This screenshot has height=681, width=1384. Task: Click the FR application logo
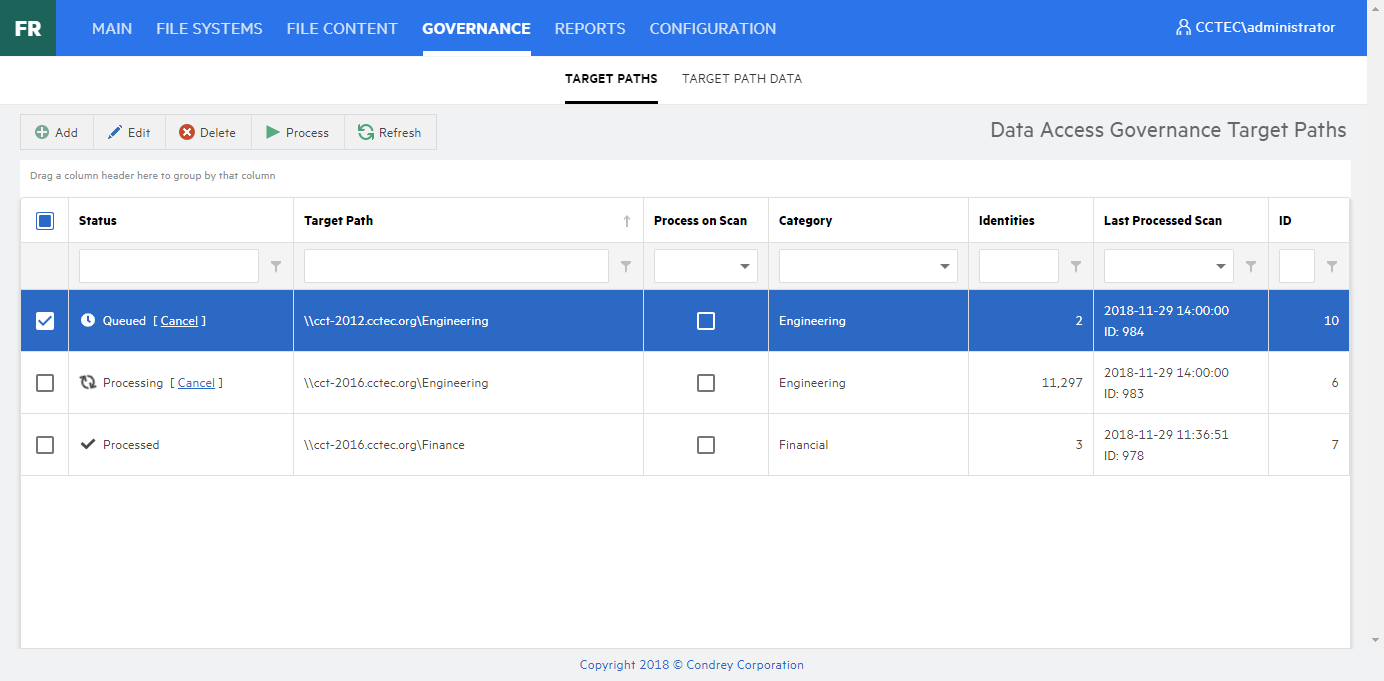tap(28, 28)
